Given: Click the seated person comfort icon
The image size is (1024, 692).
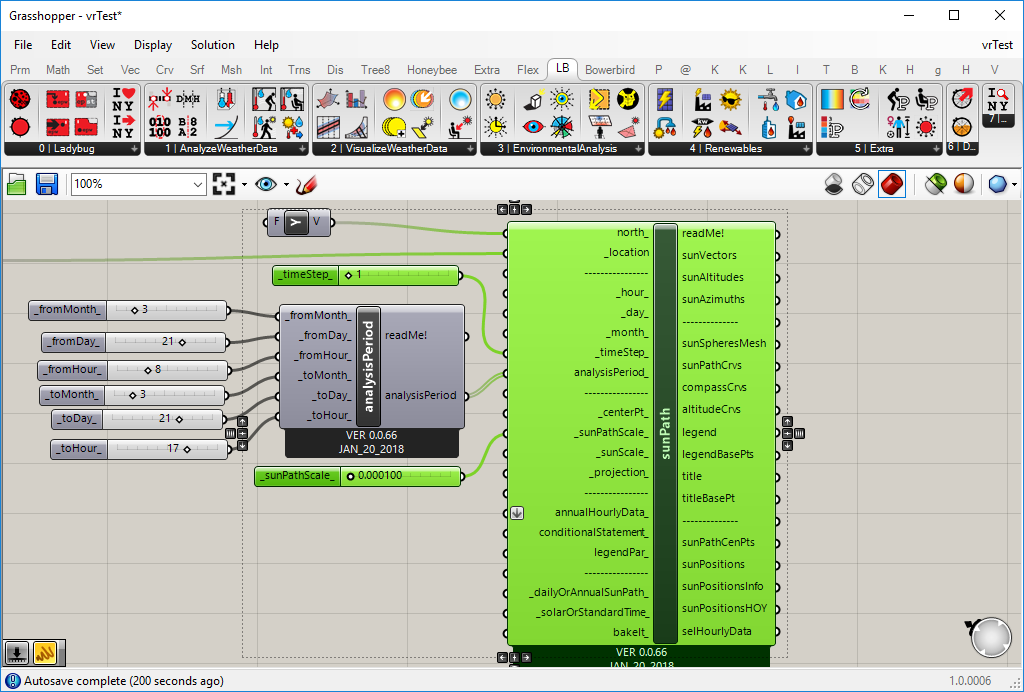Looking at the screenshot, I should point(292,99).
